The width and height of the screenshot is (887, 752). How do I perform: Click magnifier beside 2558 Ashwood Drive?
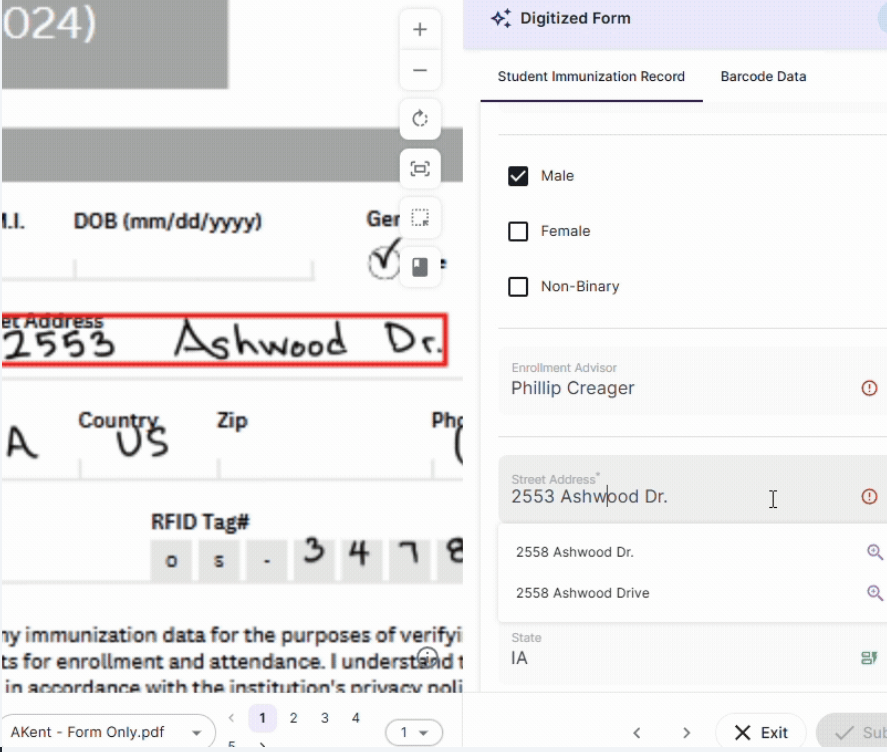[x=874, y=593]
